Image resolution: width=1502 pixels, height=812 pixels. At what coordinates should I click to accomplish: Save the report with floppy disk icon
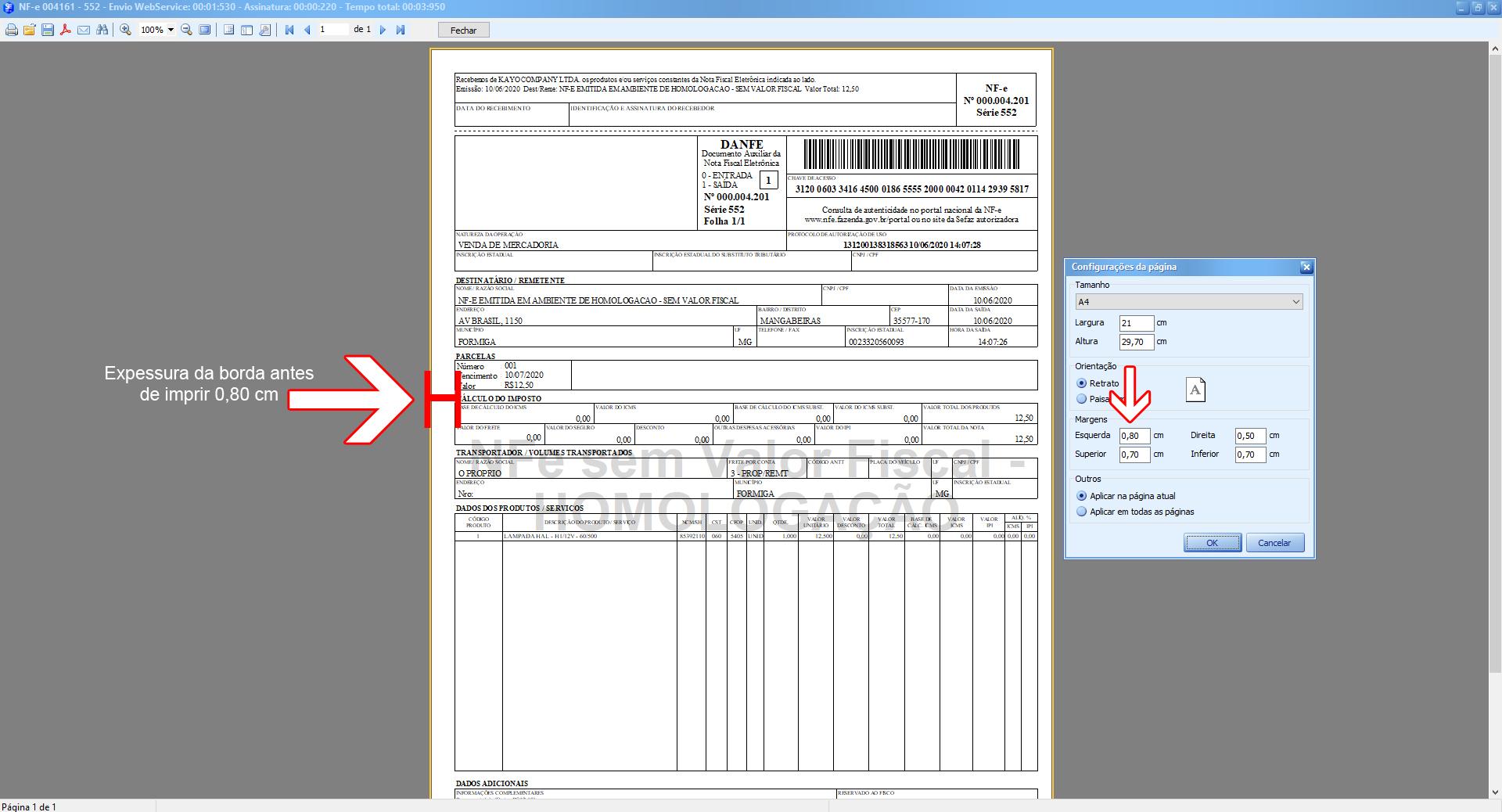tap(48, 30)
